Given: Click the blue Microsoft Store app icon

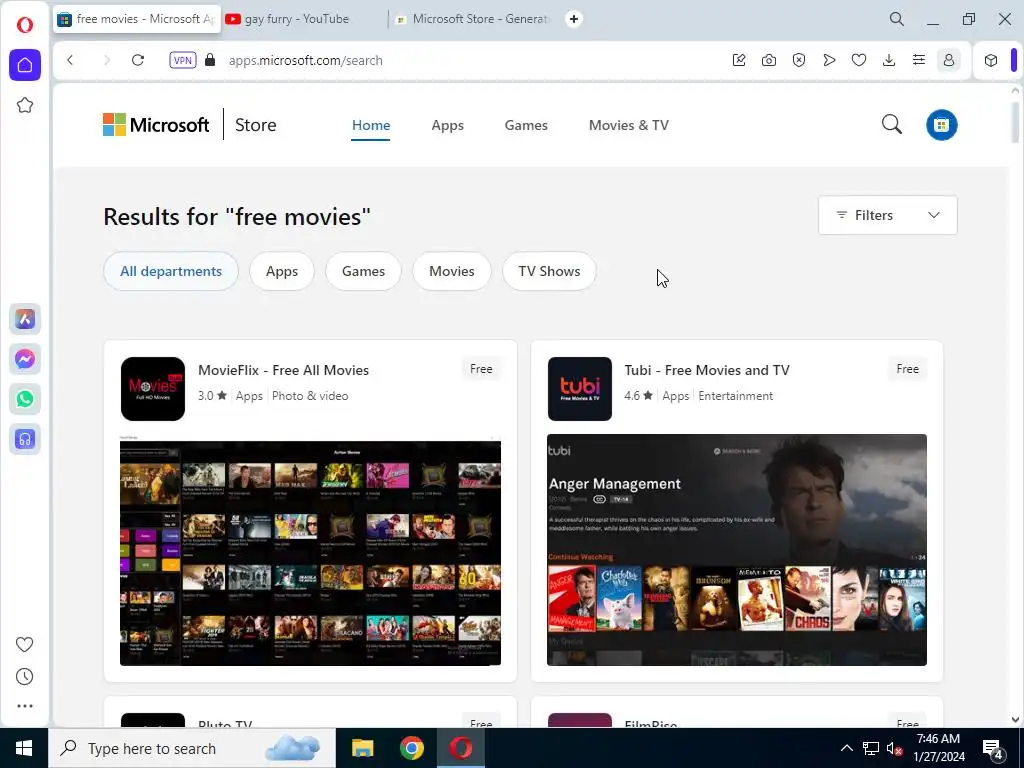Looking at the screenshot, I should (942, 125).
